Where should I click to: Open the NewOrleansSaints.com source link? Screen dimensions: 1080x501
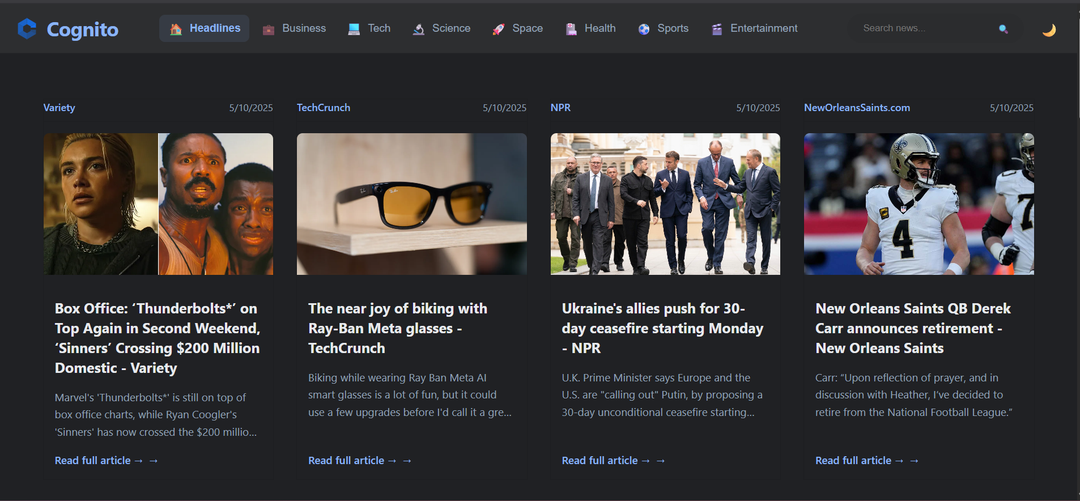coord(857,108)
